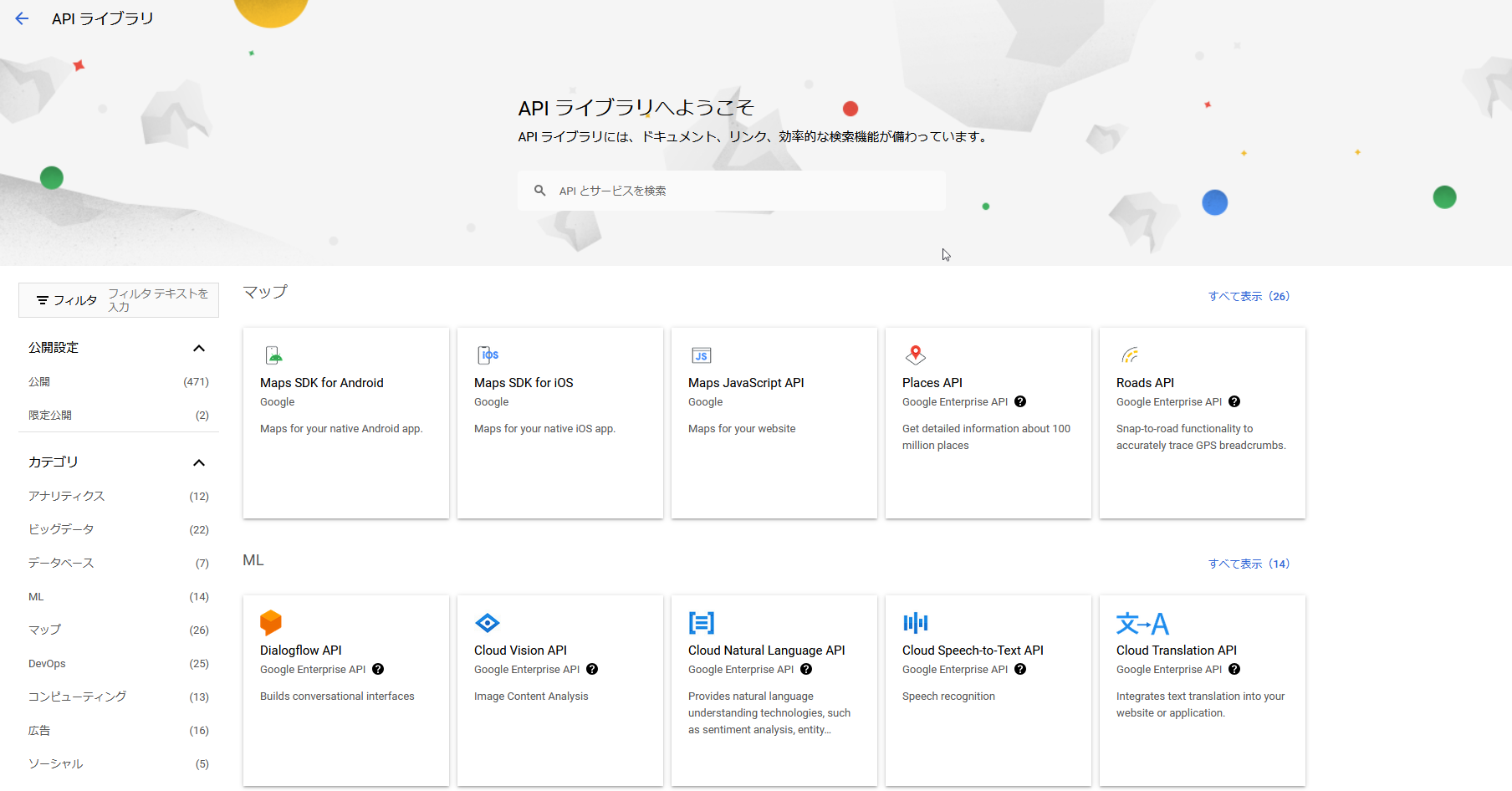This screenshot has width=1512, height=791.
Task: Click the help icon beside Roads API
Action: tap(1234, 401)
